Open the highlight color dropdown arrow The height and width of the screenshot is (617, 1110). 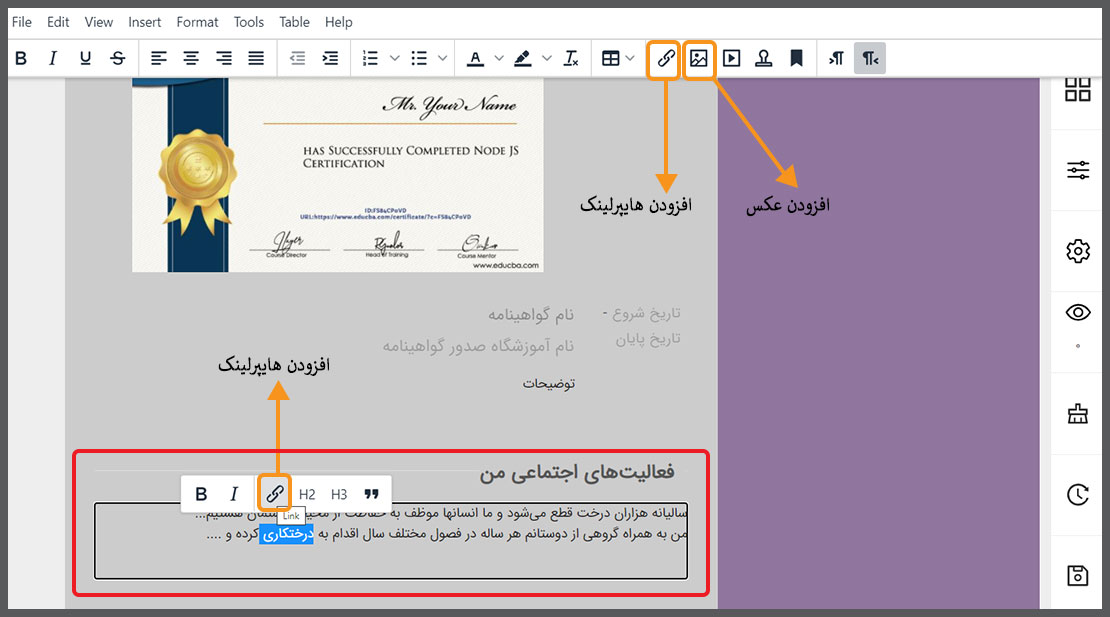point(546,59)
